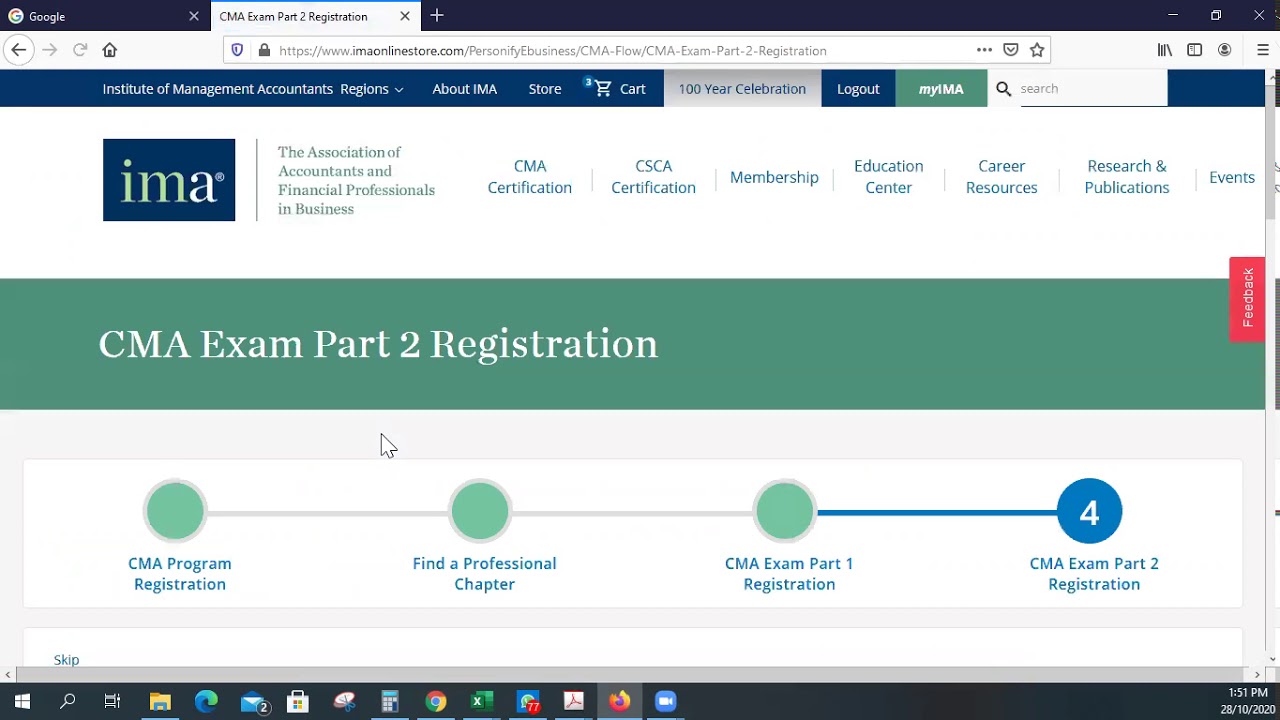
Task: Open Firefox hamburger menu
Action: click(1262, 50)
